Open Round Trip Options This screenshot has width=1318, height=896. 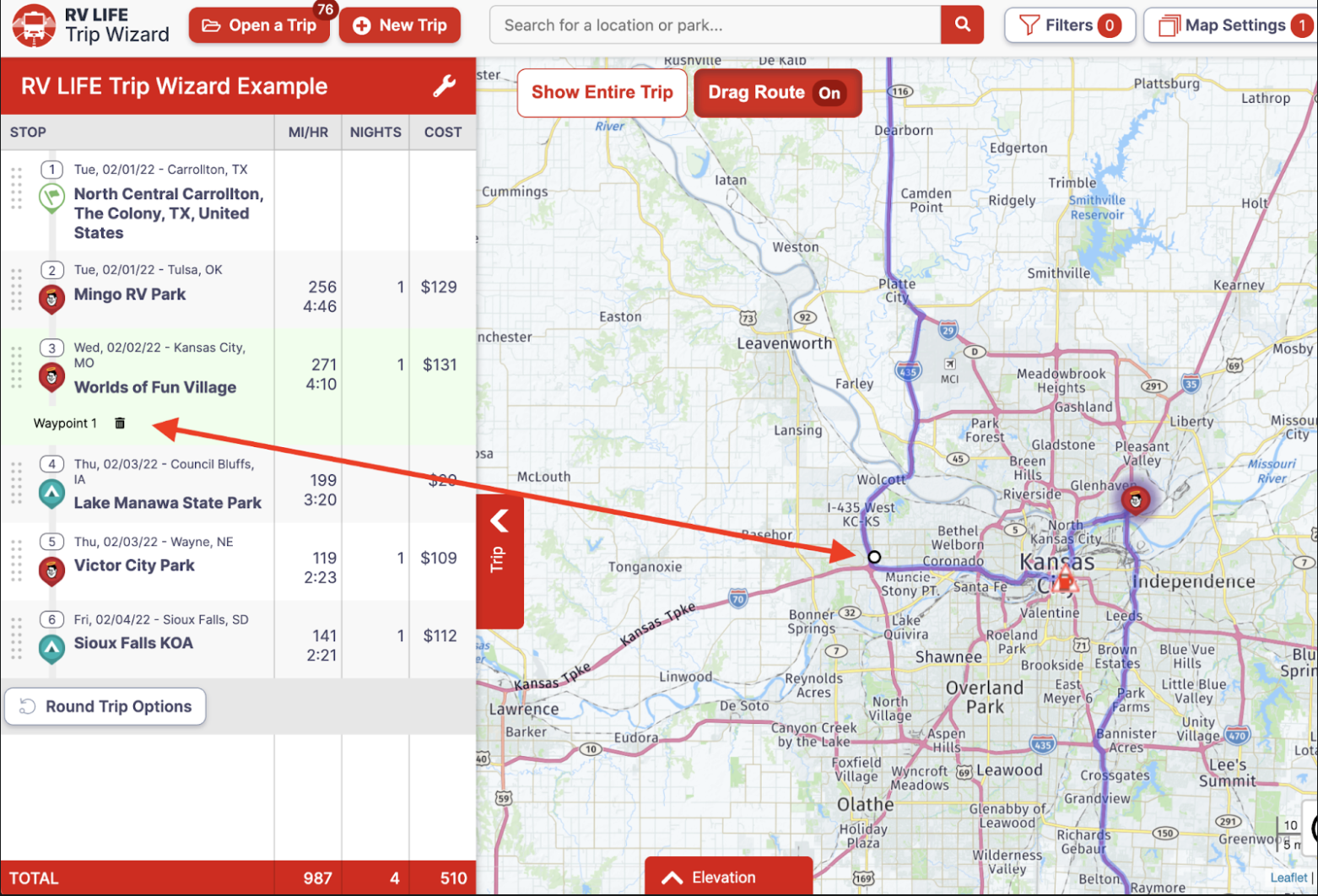[105, 707]
